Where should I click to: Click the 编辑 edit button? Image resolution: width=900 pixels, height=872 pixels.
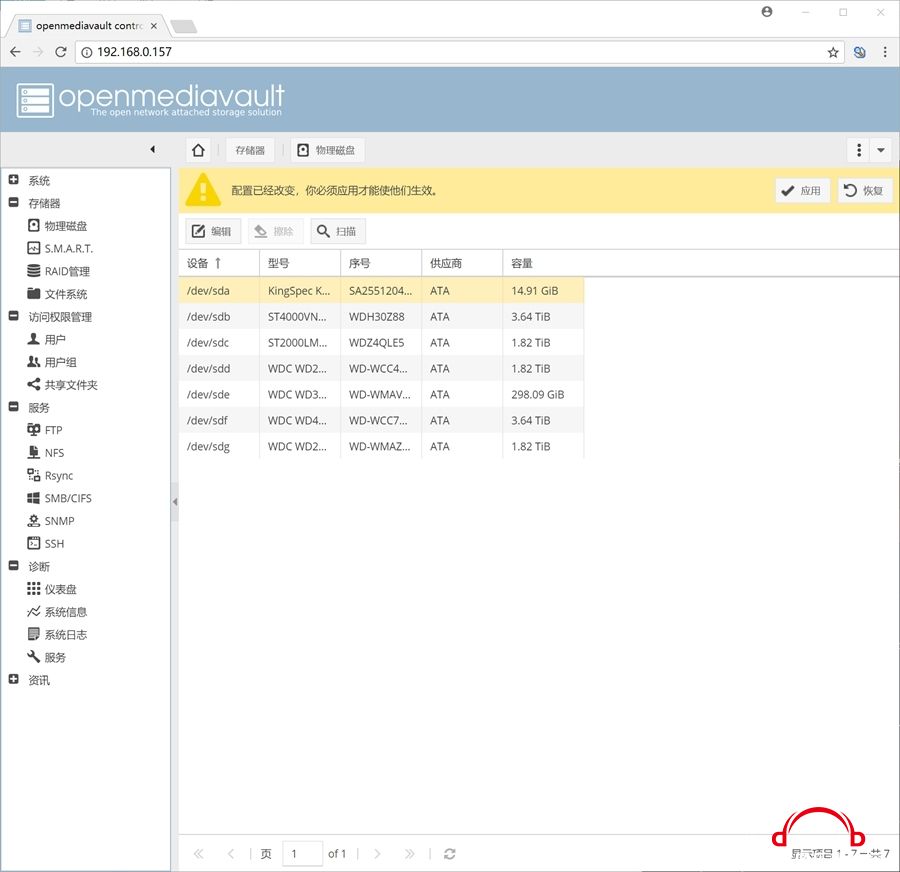[213, 231]
